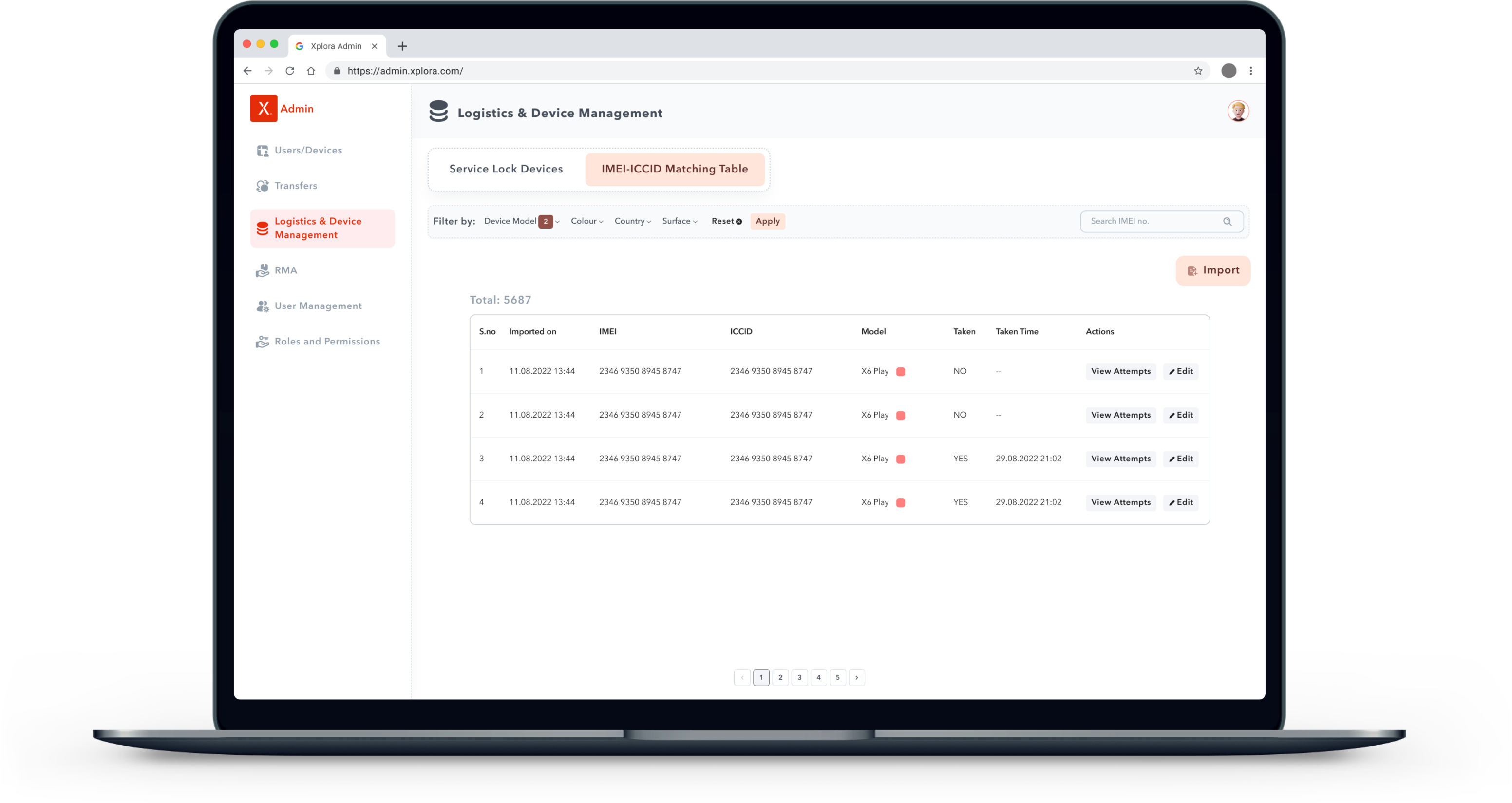Go to page 3 in pagination
The height and width of the screenshot is (803, 1512).
(x=799, y=677)
